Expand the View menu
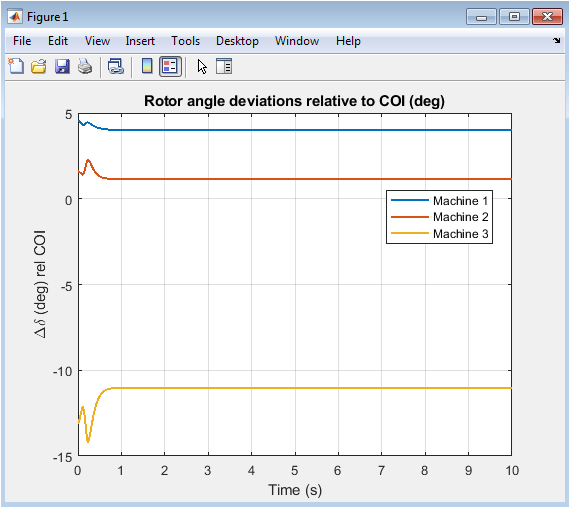Viewport: 570px width, 508px height. [x=97, y=41]
